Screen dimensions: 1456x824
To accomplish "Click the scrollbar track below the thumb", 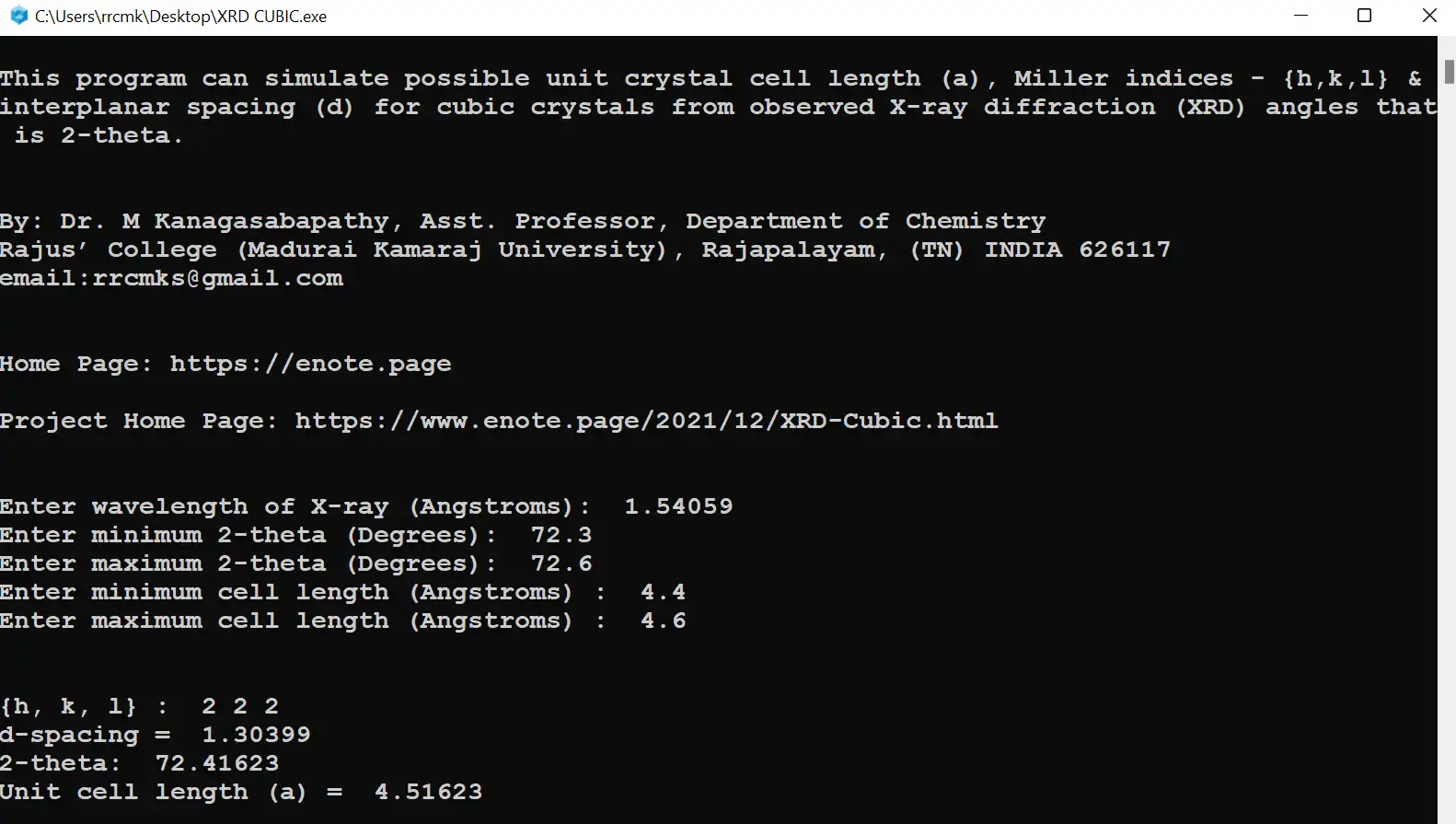I will point(1448,460).
